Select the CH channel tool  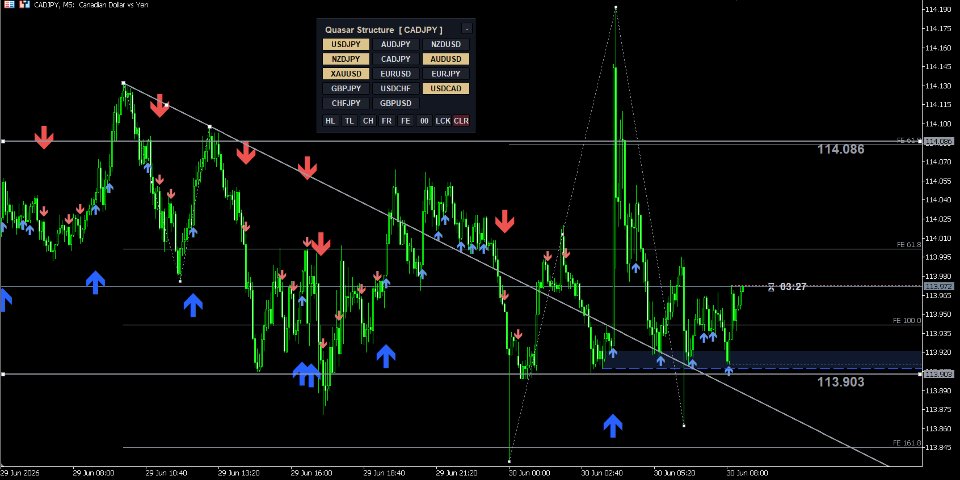368,121
